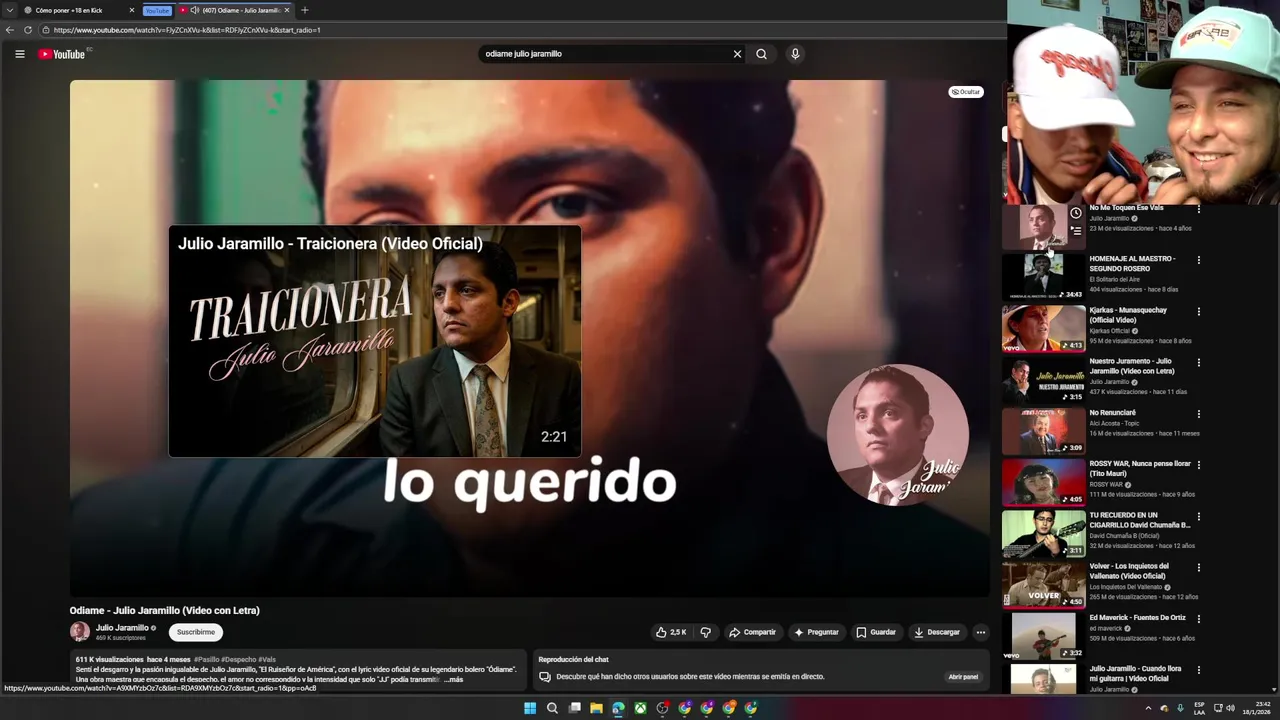Open Julio Jaramillo channel avatar
The height and width of the screenshot is (720, 1280).
(79, 631)
